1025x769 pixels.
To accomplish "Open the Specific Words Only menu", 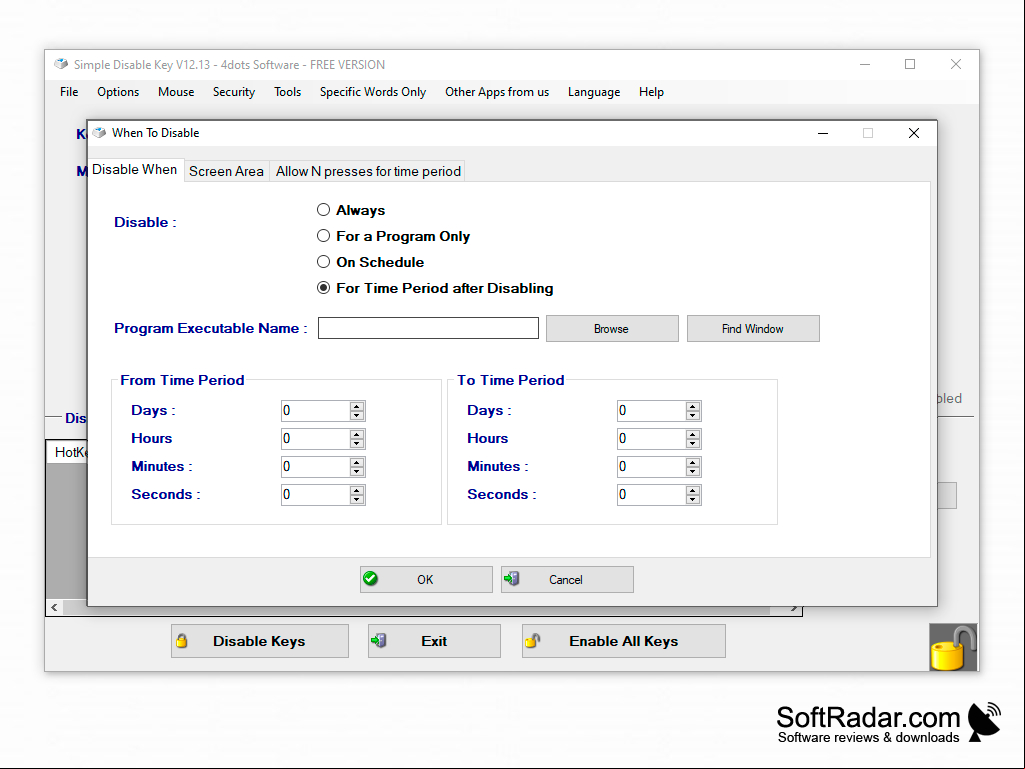I will pos(373,92).
